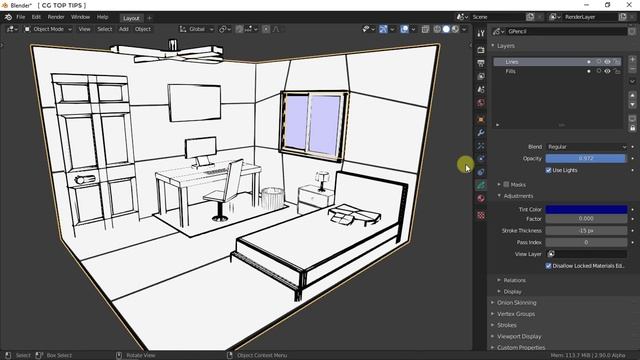Open the View Layer properties tab
Image resolution: width=640 pixels, height=360 pixels.
[x=481, y=76]
